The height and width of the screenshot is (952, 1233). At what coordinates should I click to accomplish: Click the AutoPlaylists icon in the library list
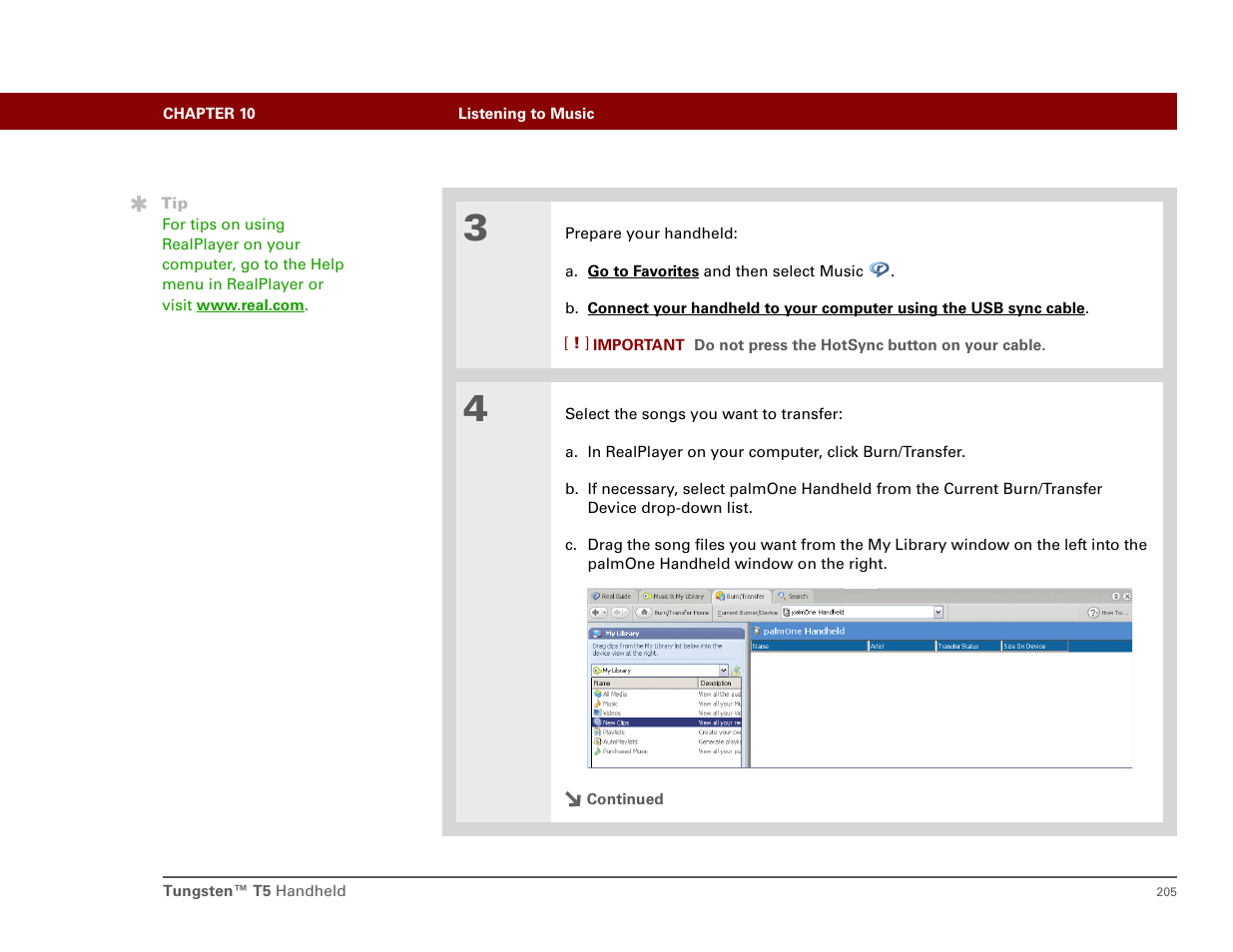coord(598,741)
